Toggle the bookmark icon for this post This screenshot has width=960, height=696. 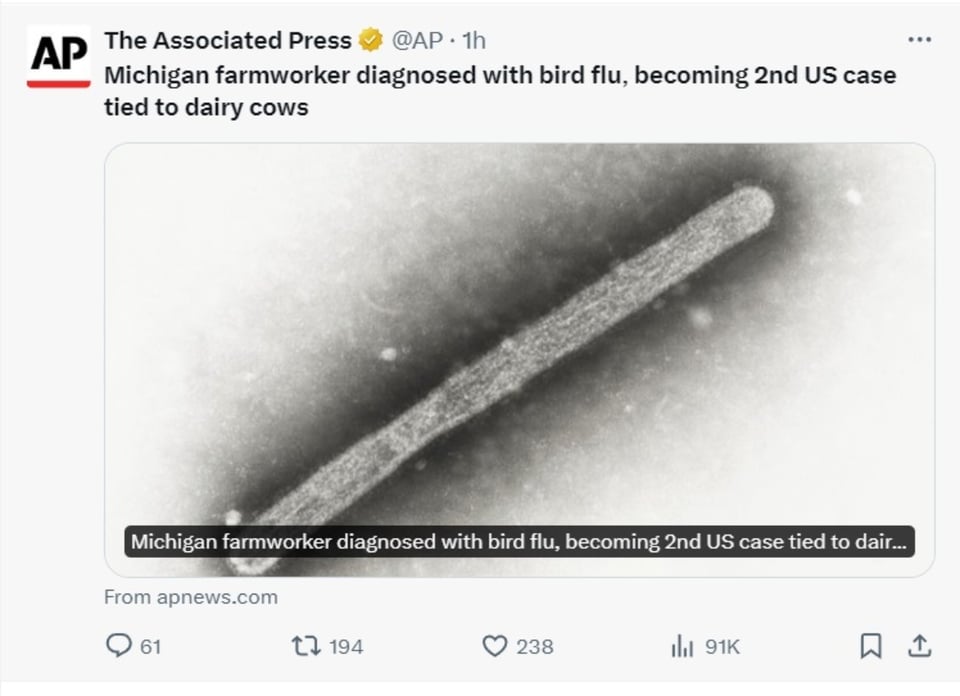click(871, 646)
